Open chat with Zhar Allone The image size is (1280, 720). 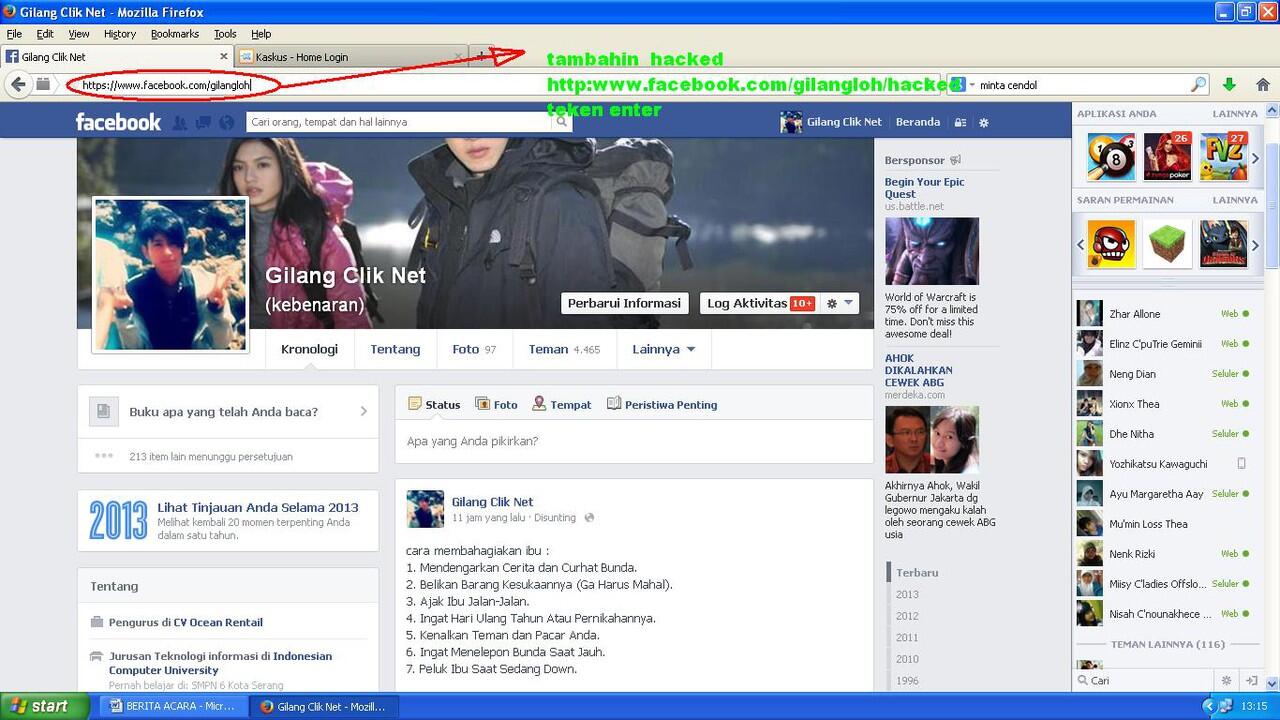[1163, 314]
